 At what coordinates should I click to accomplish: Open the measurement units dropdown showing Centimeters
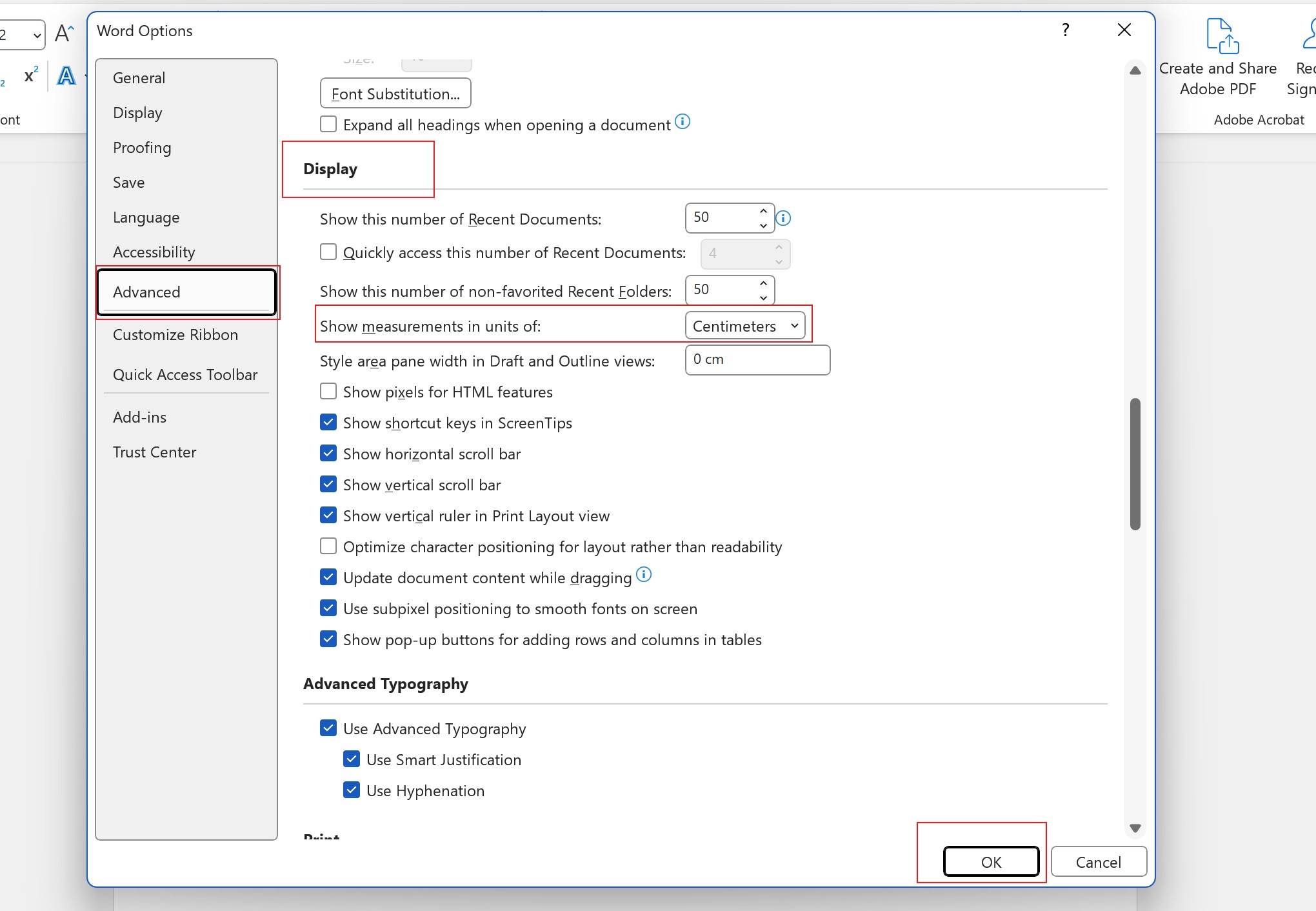pyautogui.click(x=745, y=326)
